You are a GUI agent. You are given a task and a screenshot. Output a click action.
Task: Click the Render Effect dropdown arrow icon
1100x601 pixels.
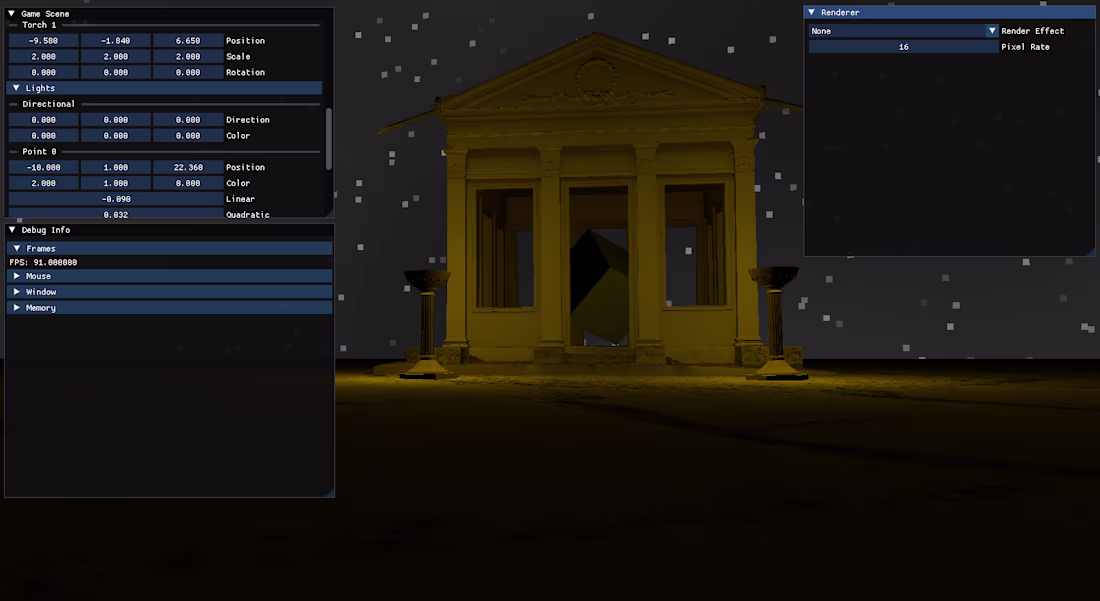point(991,31)
